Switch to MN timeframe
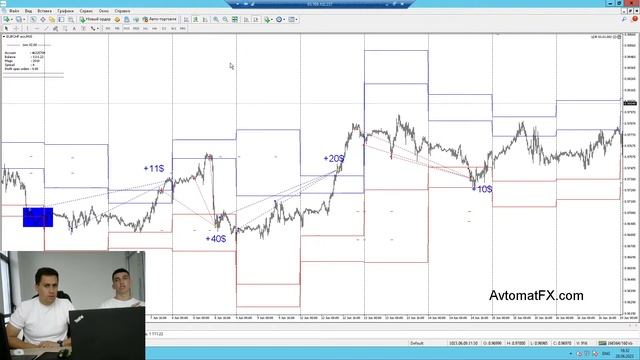This screenshot has height=360, width=640. 183,29
